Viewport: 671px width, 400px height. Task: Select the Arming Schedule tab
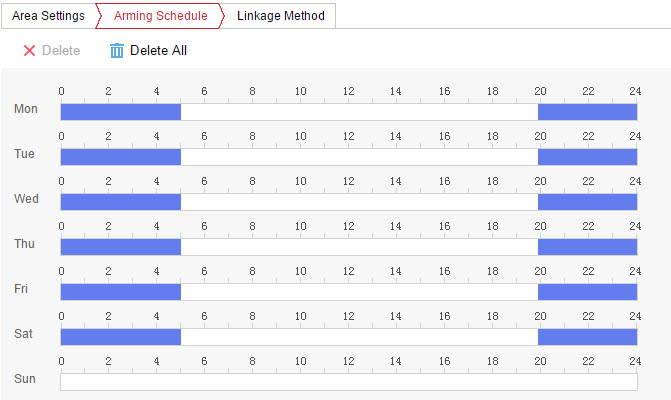(160, 16)
